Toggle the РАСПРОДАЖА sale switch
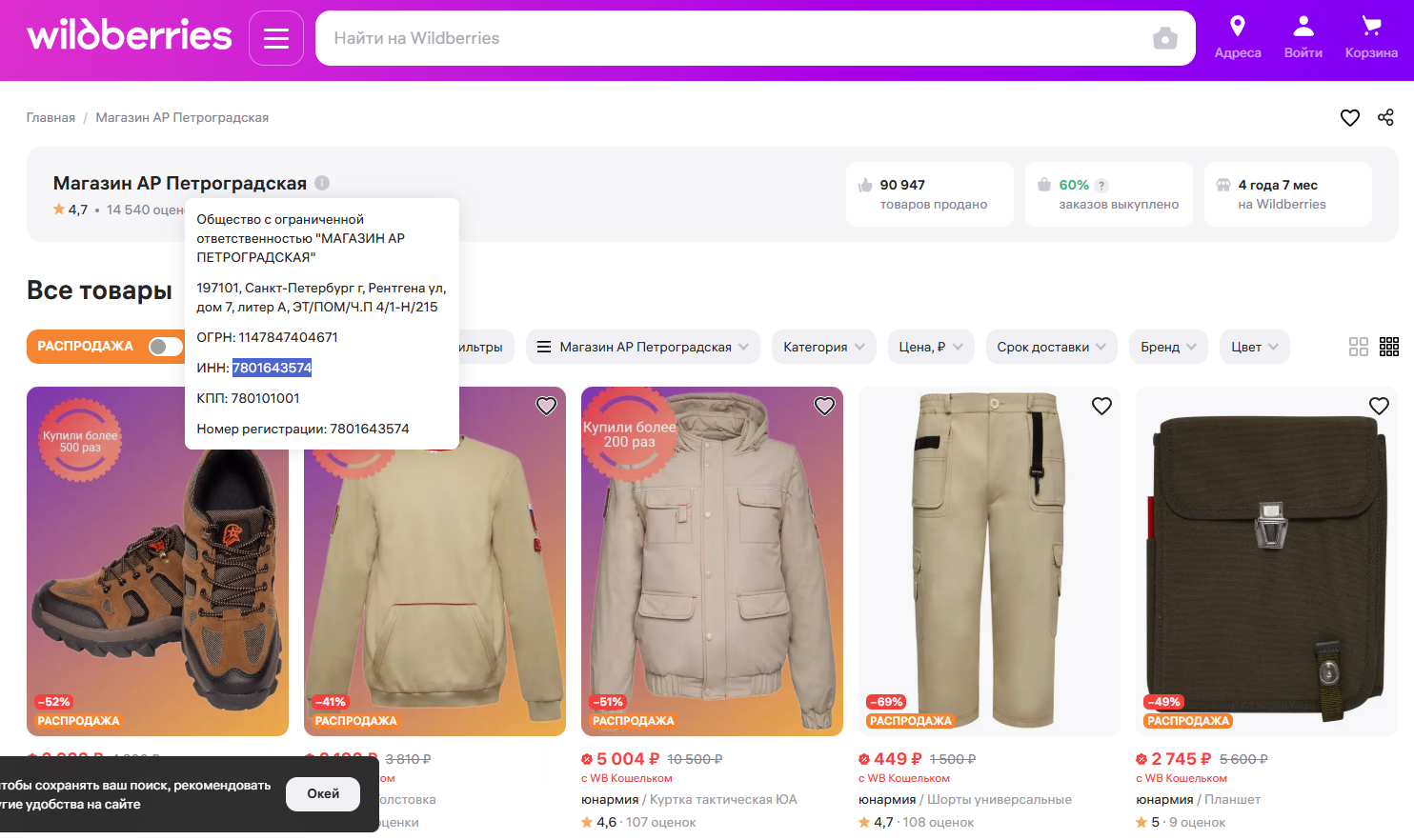The width and height of the screenshot is (1414, 840). [165, 347]
